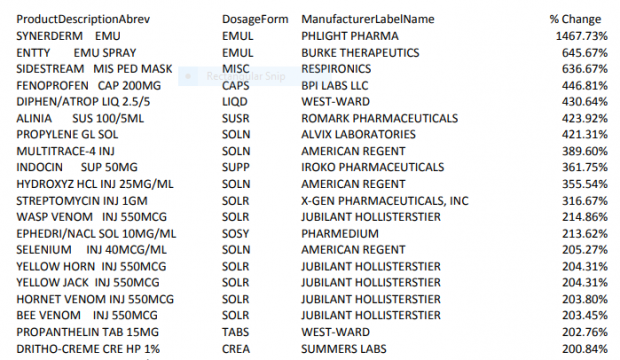This screenshot has height=360, width=620.
Task: Click the ManufacturerLabelName column header
Action: 368,19
